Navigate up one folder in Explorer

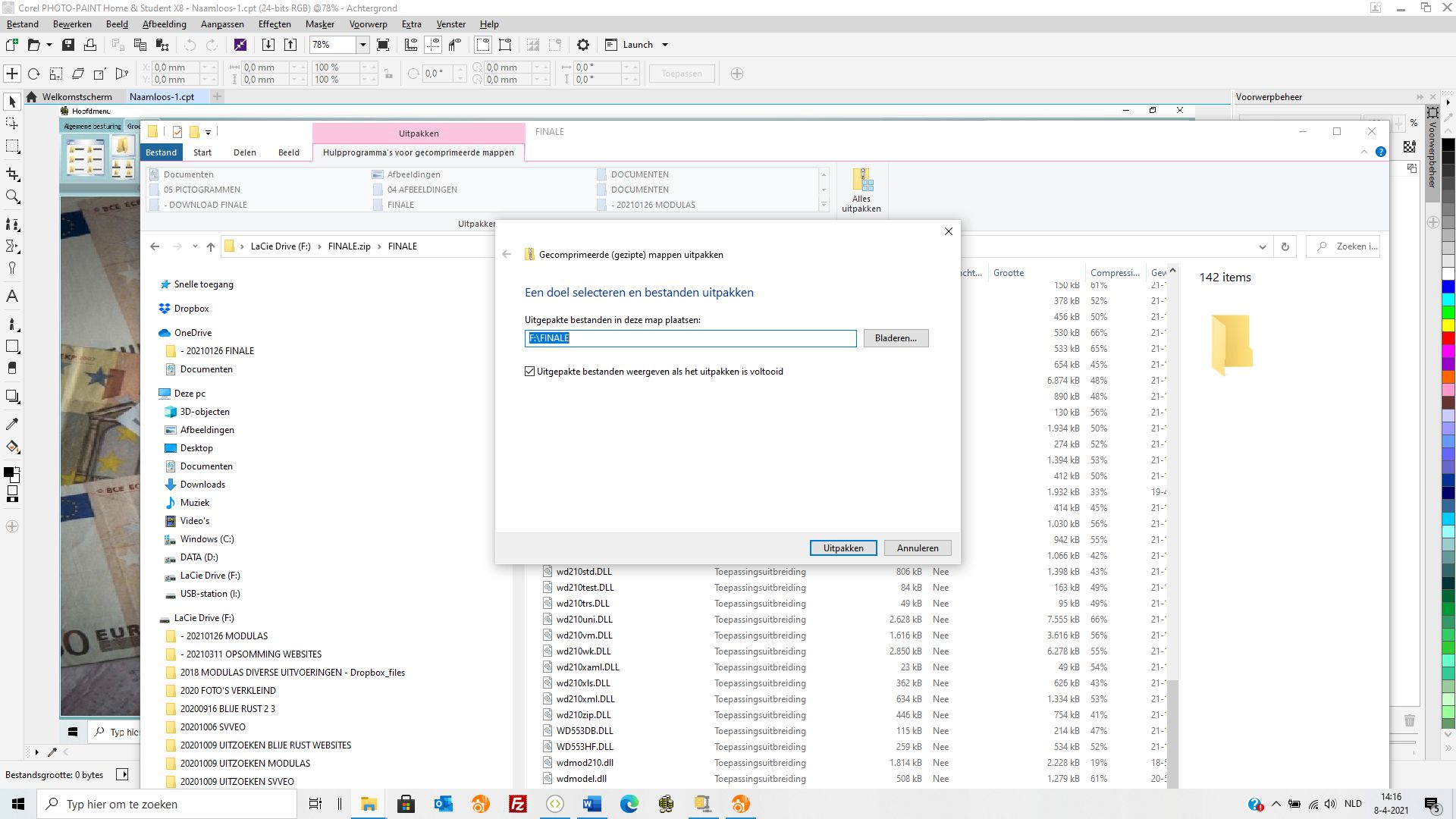[211, 246]
